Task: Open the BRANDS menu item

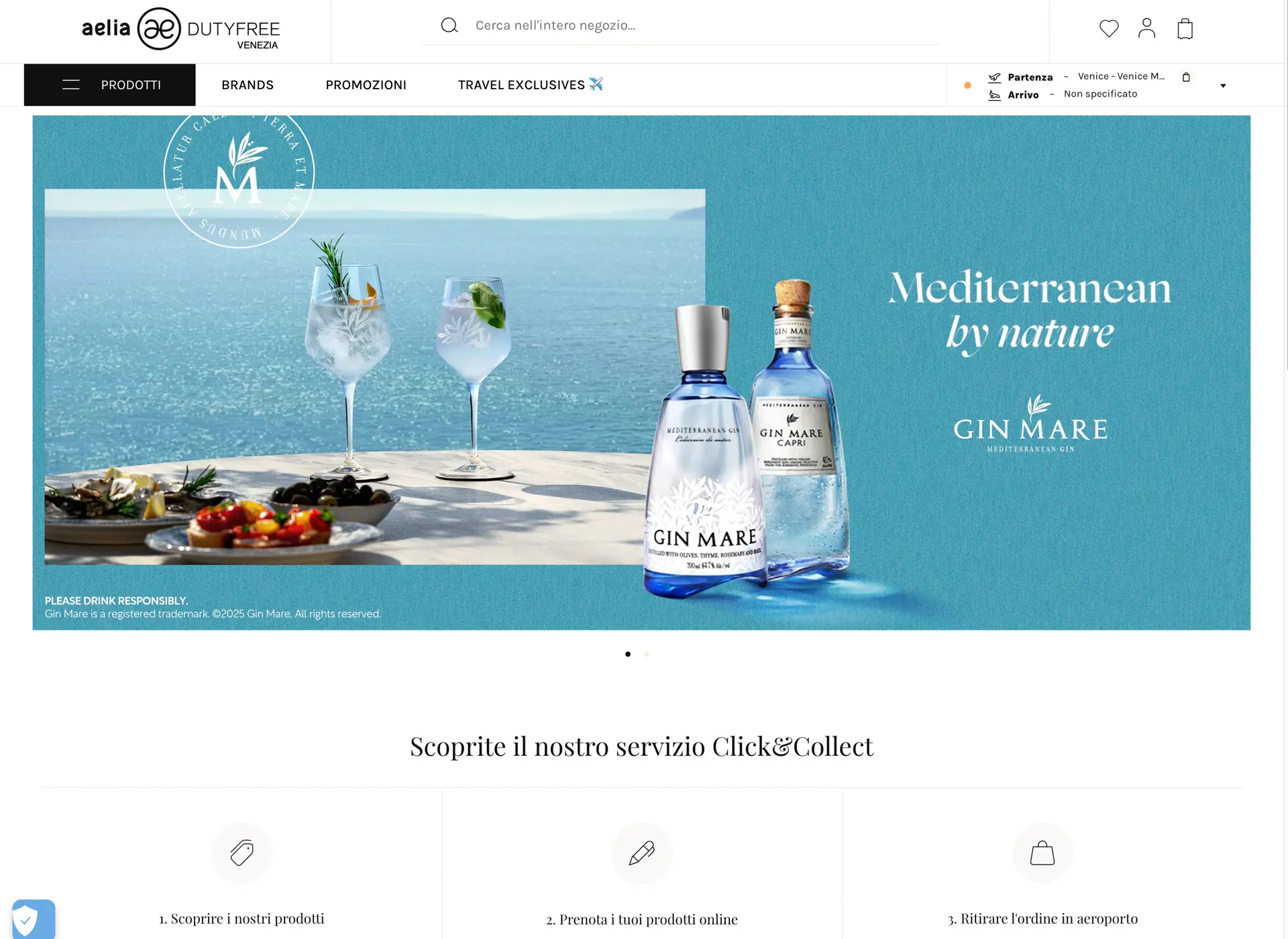Action: 248,85
